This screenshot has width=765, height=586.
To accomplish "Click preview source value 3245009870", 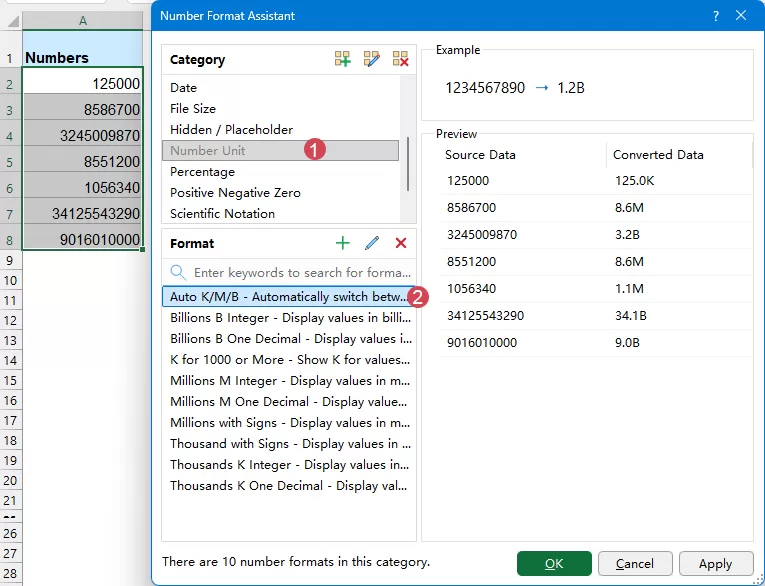I will [x=482, y=235].
